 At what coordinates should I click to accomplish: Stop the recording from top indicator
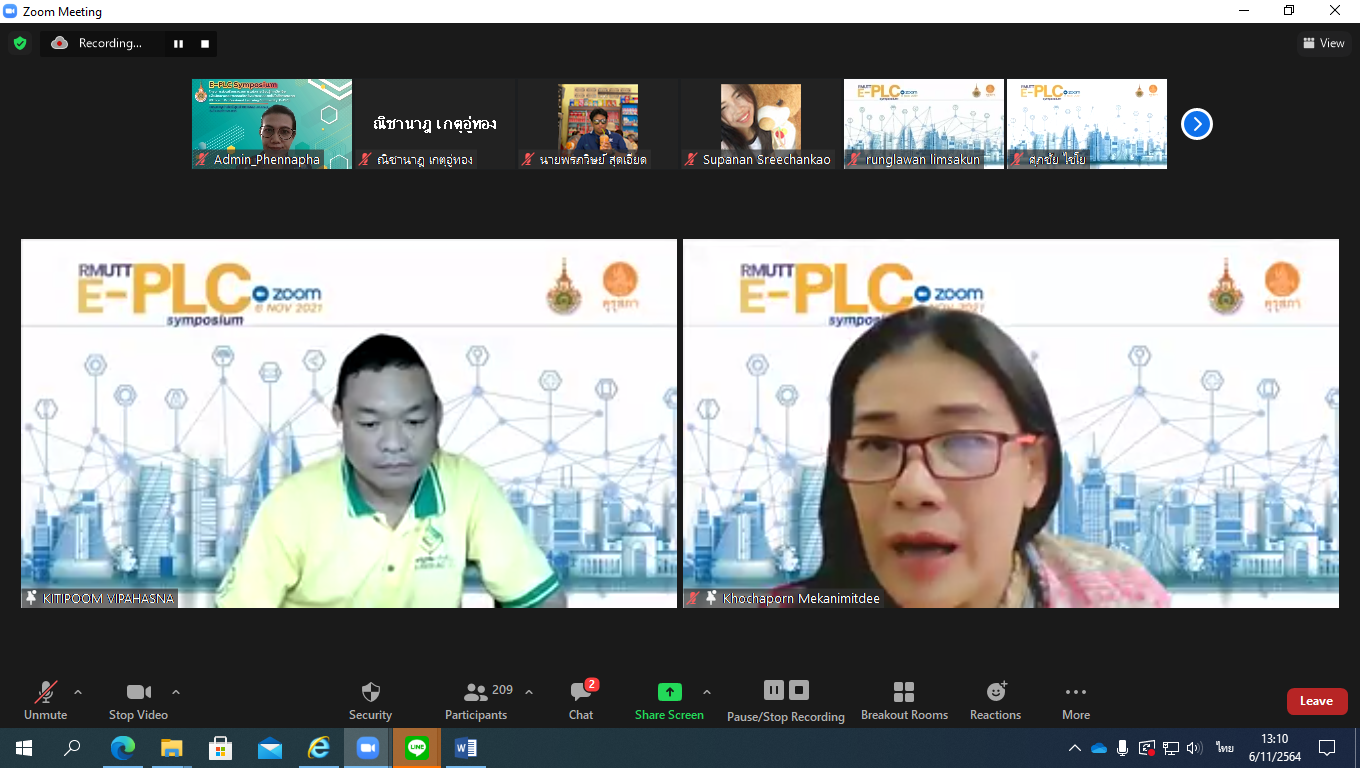[x=205, y=43]
